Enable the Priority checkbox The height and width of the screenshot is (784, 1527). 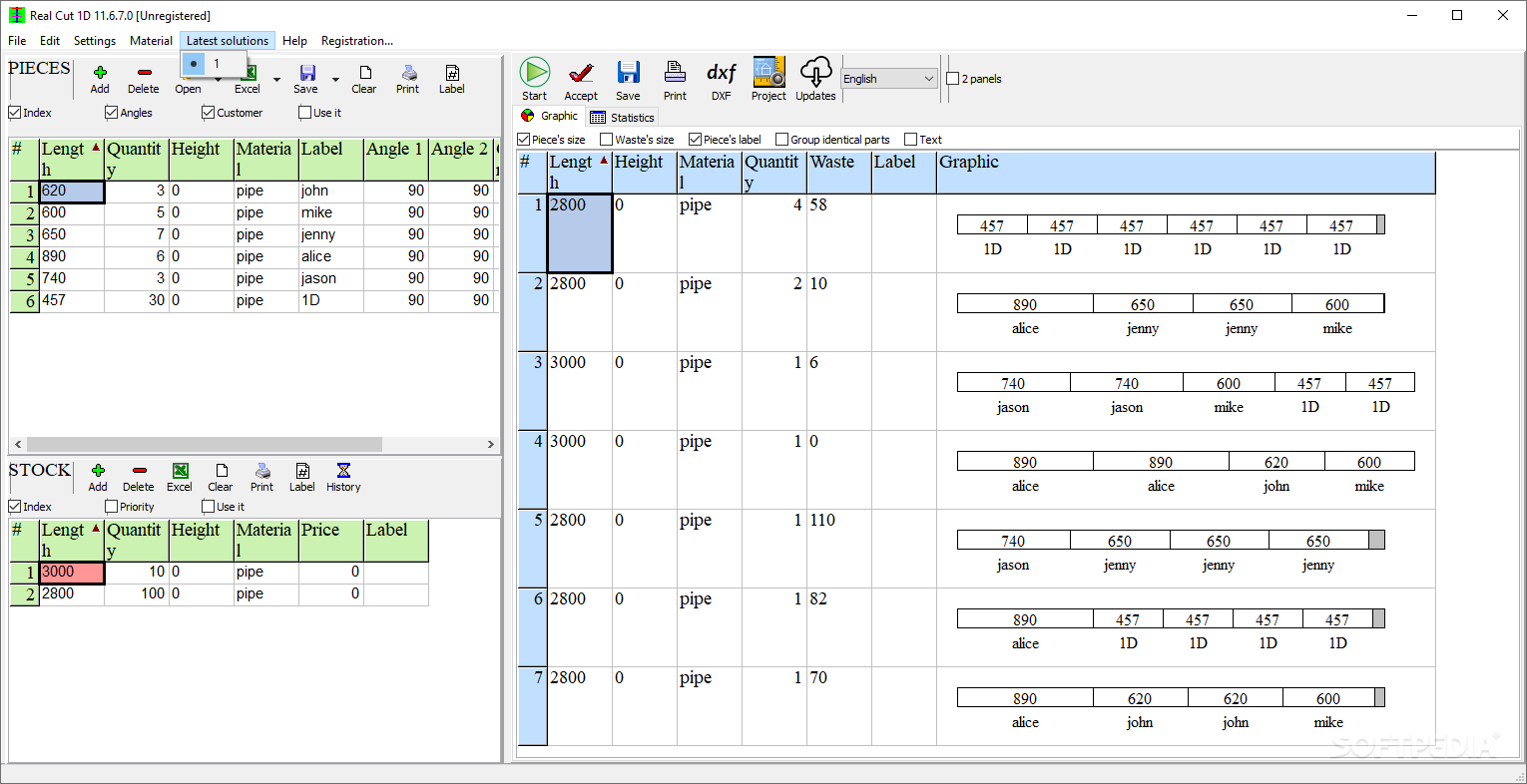[112, 507]
